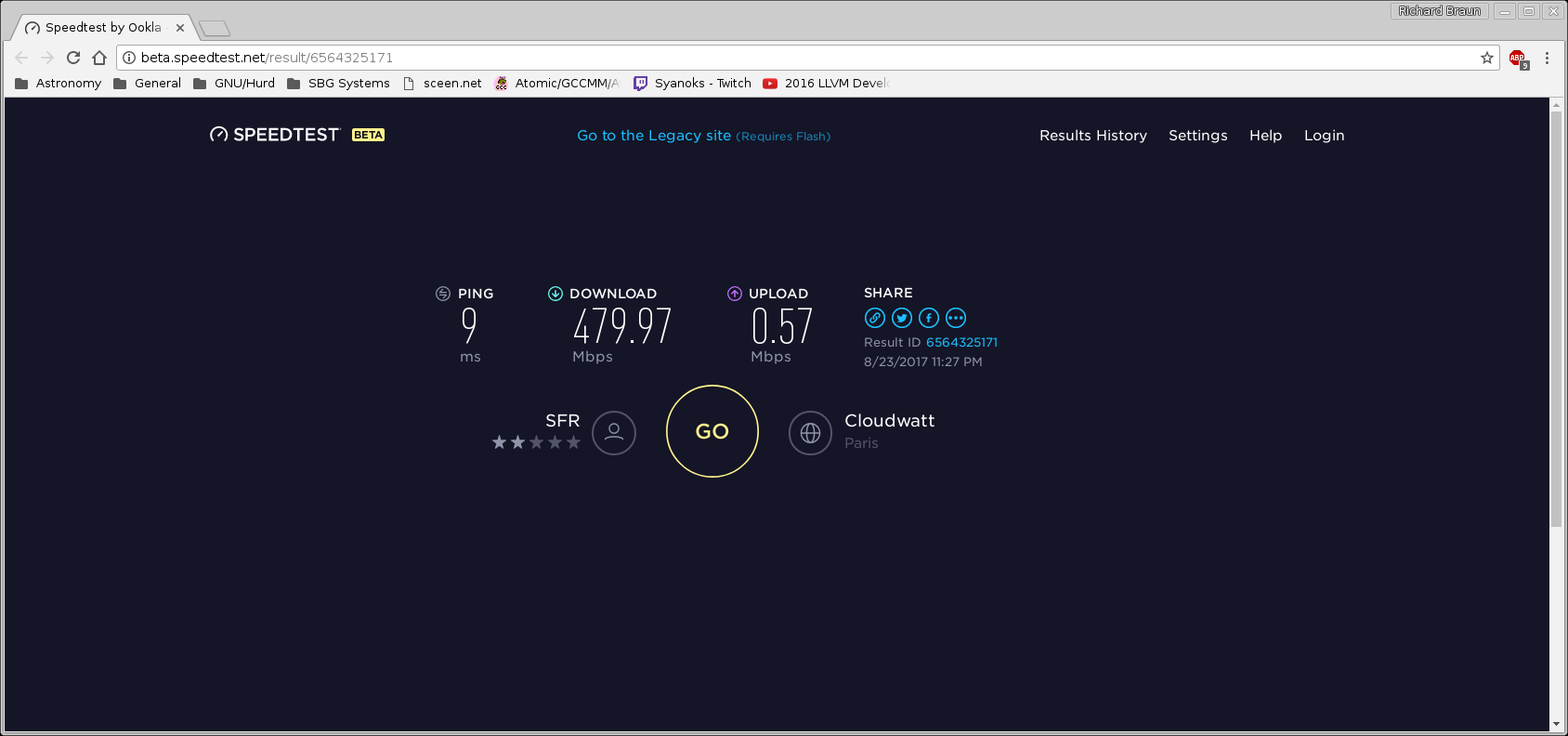Click the SFR provider name
This screenshot has width=1568, height=736.
562,421
